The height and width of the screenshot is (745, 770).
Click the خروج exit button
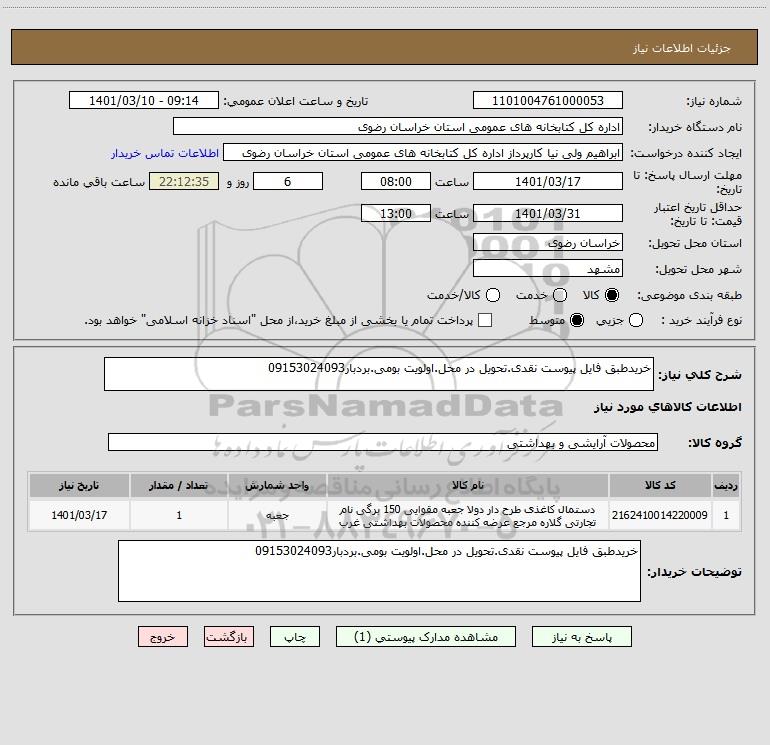click(163, 637)
